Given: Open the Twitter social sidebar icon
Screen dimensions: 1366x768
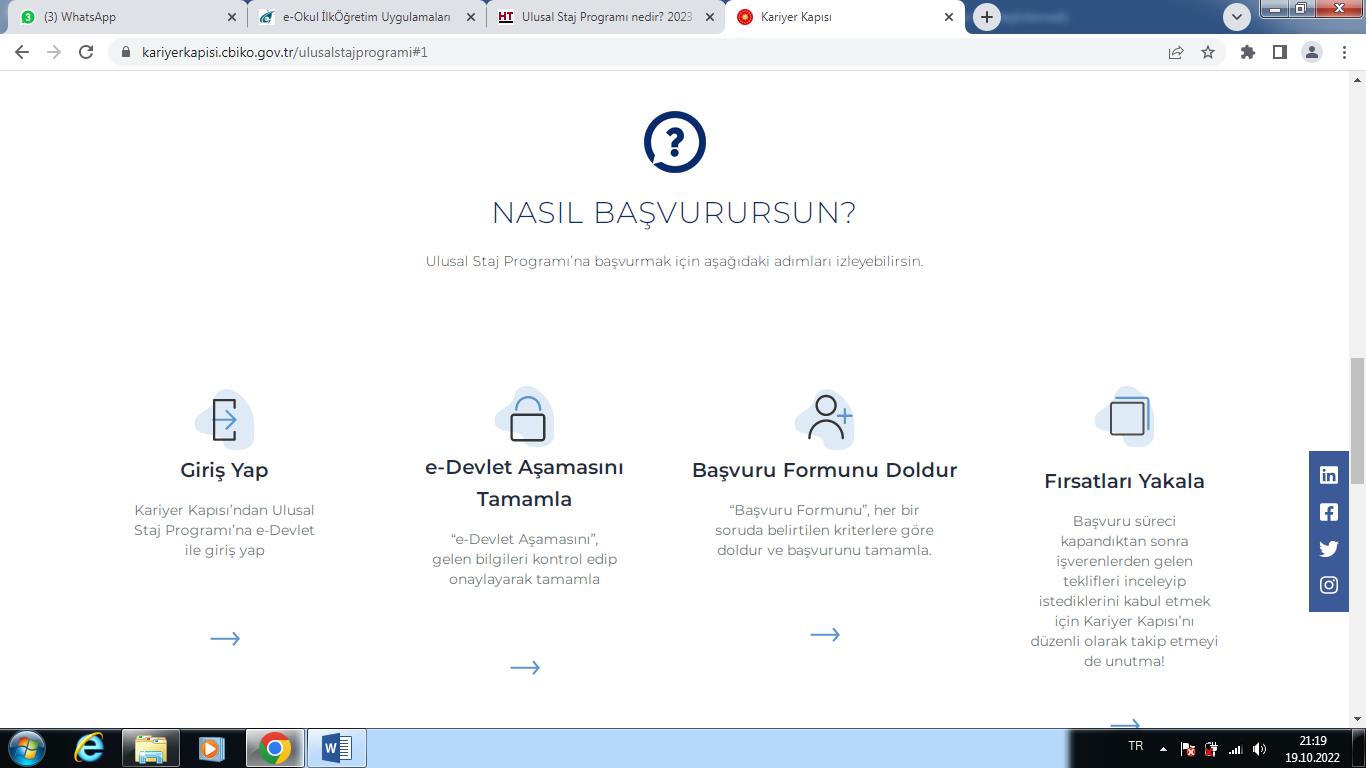Looking at the screenshot, I should (1328, 549).
